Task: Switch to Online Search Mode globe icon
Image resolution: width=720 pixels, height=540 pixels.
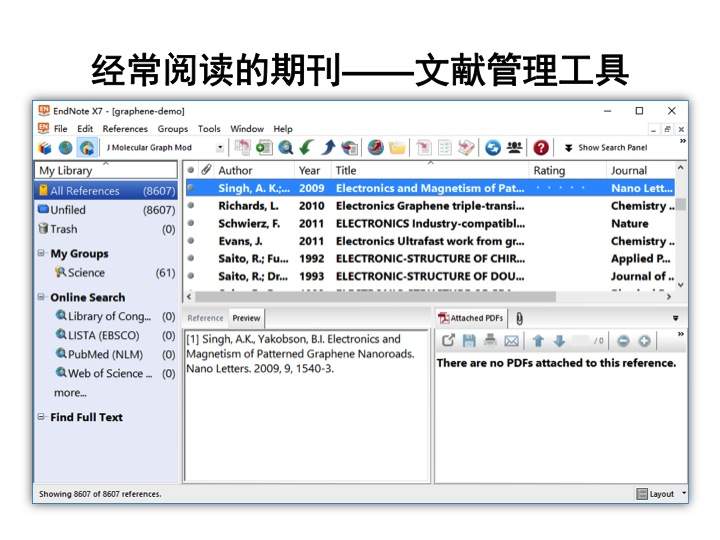Action: [x=65, y=148]
